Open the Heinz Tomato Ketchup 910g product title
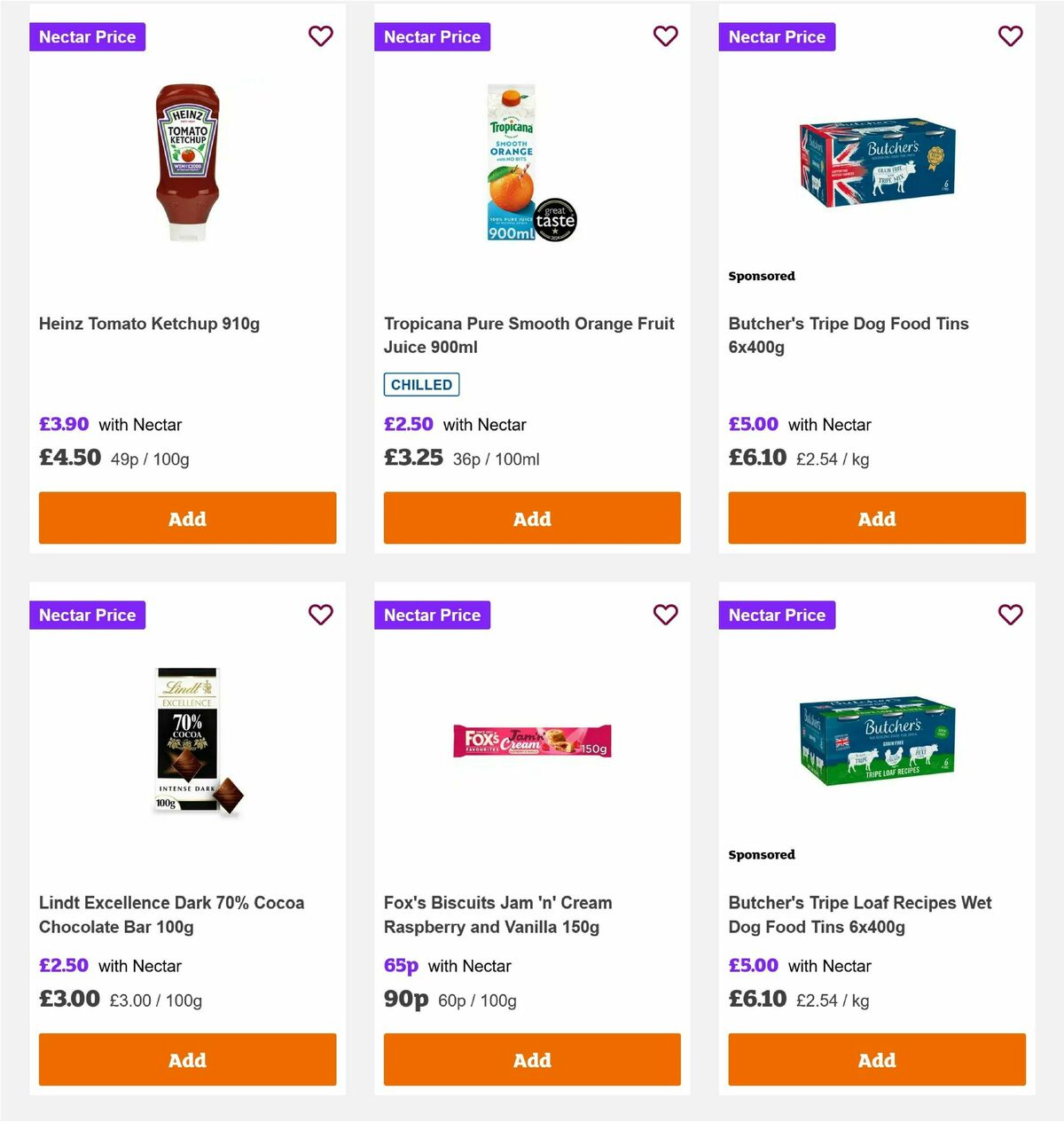 click(x=149, y=324)
